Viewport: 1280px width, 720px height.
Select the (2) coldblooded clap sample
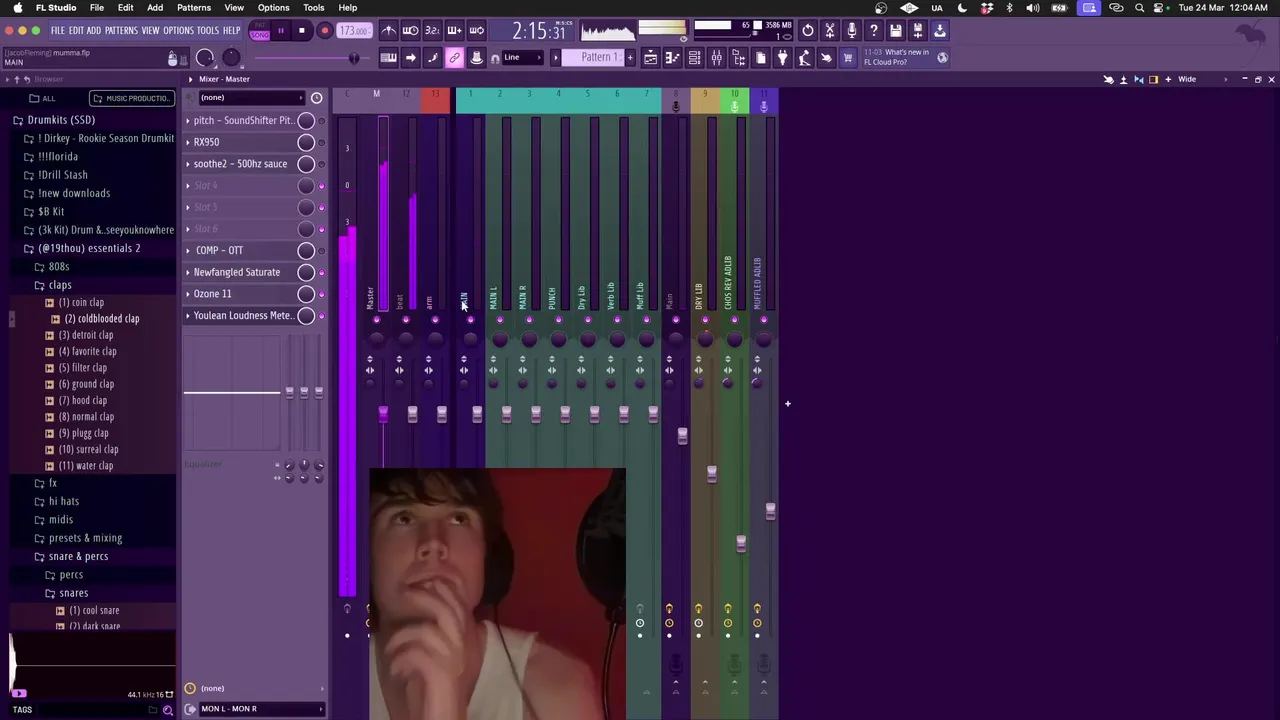pos(102,319)
